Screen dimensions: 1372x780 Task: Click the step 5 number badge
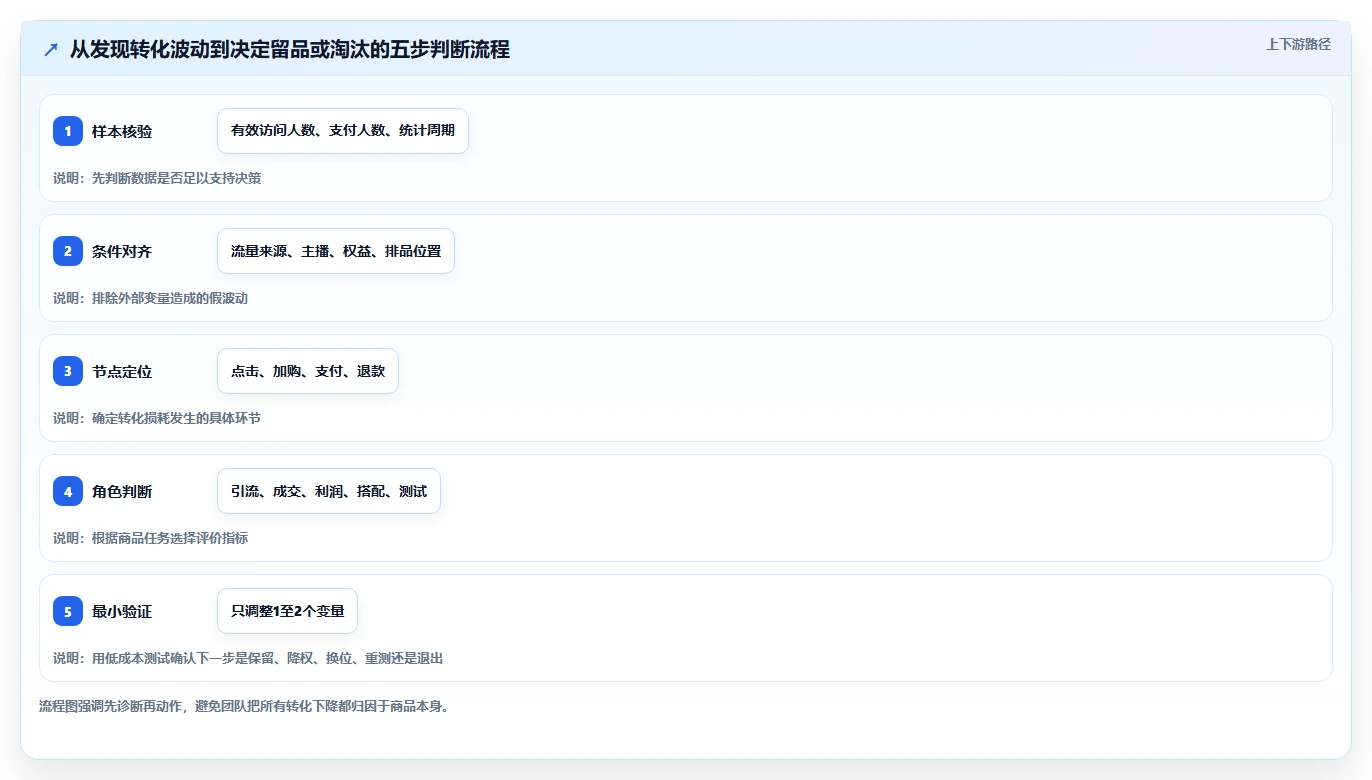coord(68,611)
